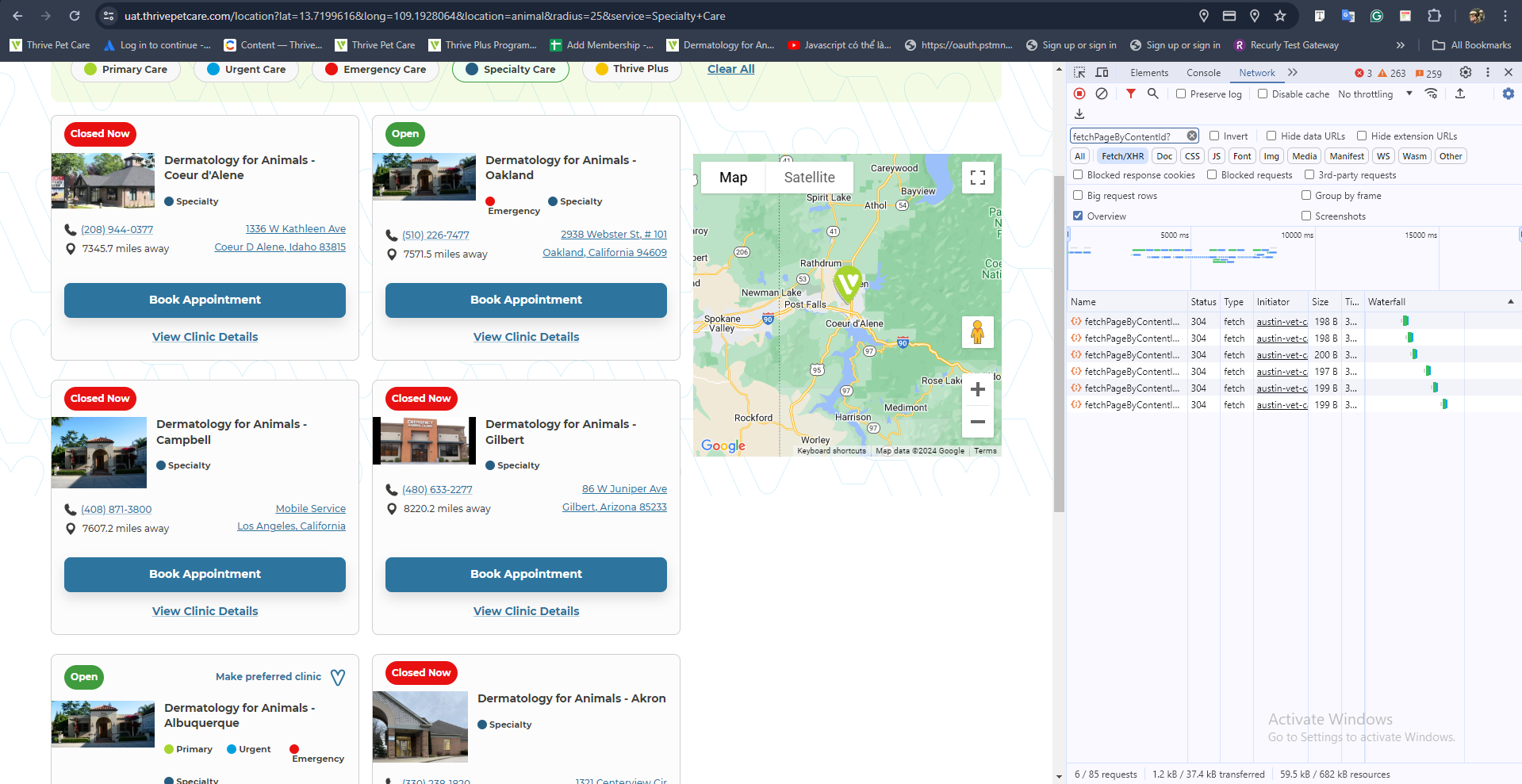Open Network settings blue gear icon

(1509, 94)
